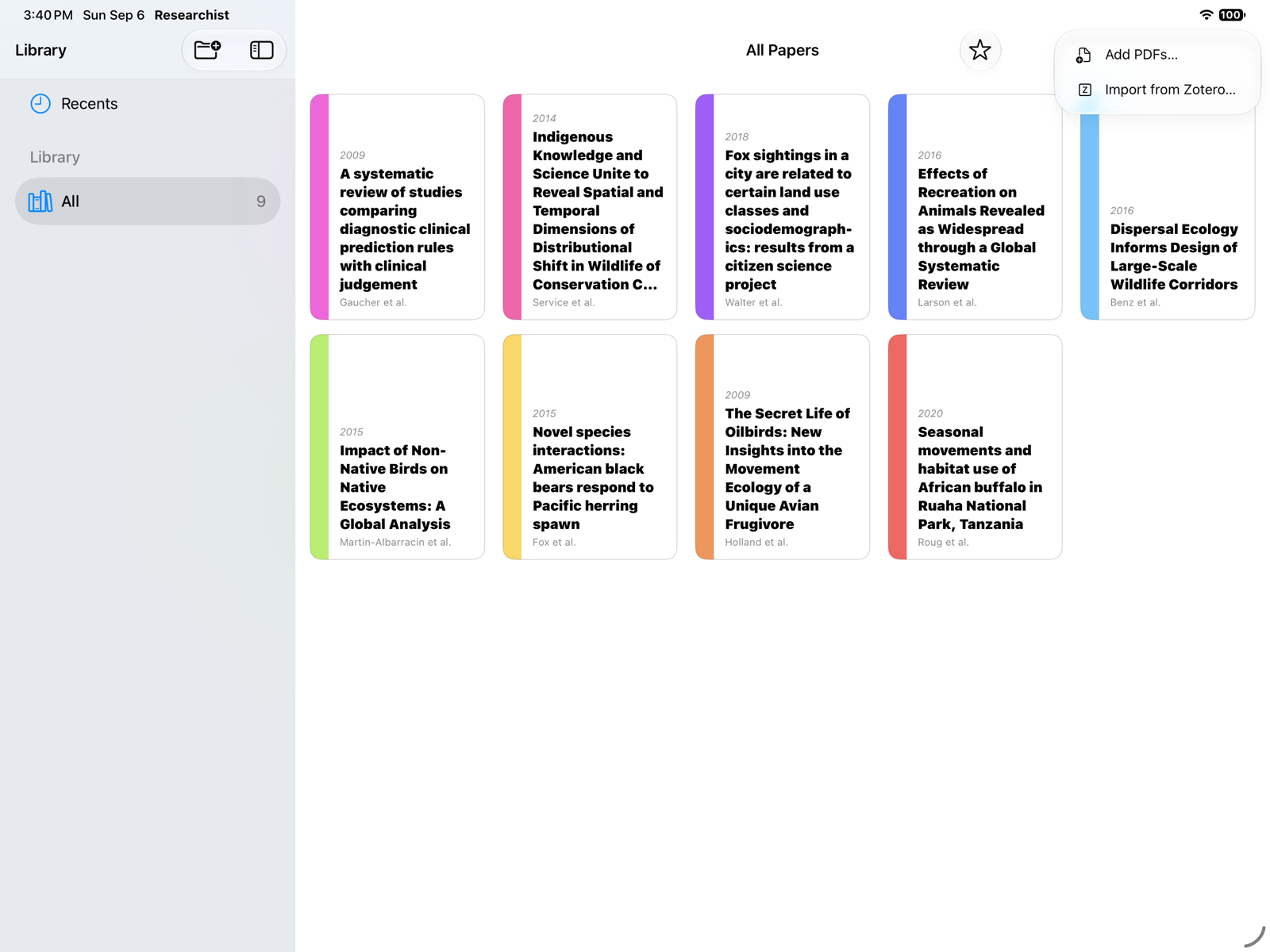Screen dimensions: 1270x952
Task: Click the 2018 year label
Action: point(737,136)
